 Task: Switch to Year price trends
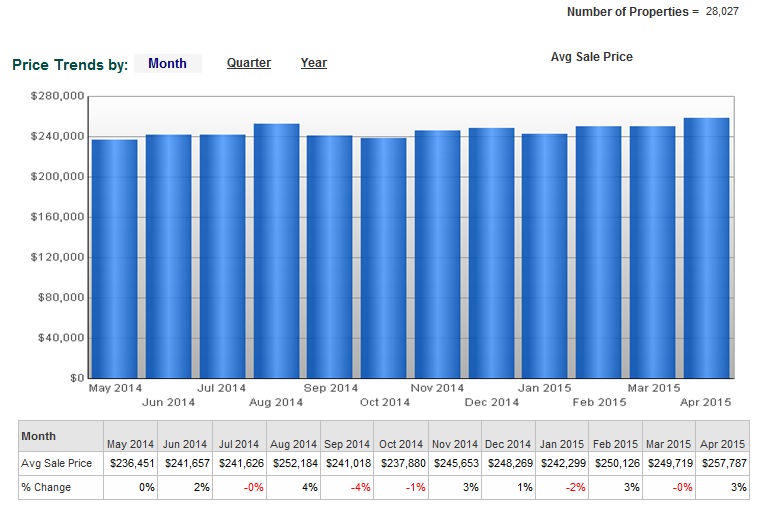313,63
